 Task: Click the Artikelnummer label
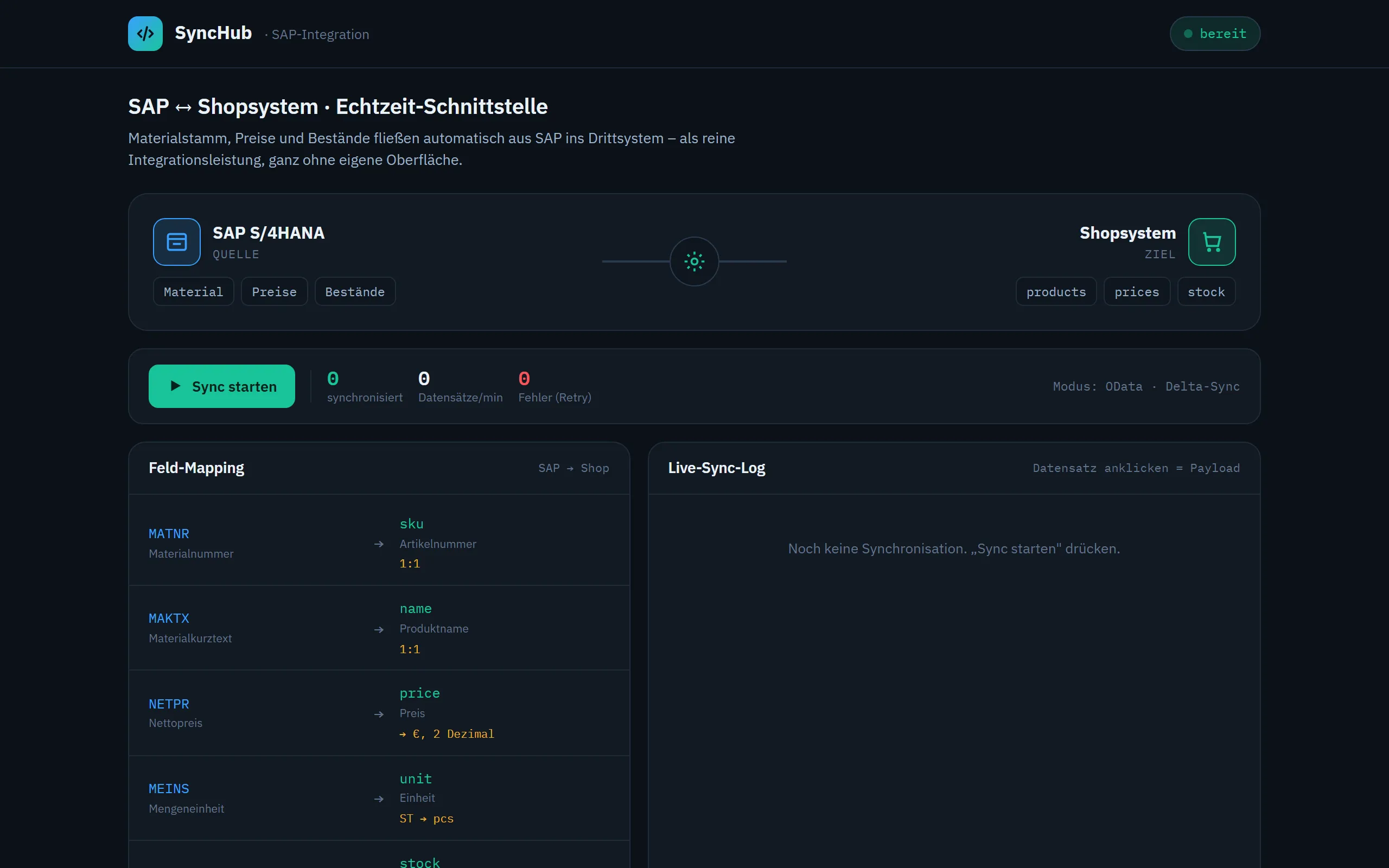click(x=438, y=544)
